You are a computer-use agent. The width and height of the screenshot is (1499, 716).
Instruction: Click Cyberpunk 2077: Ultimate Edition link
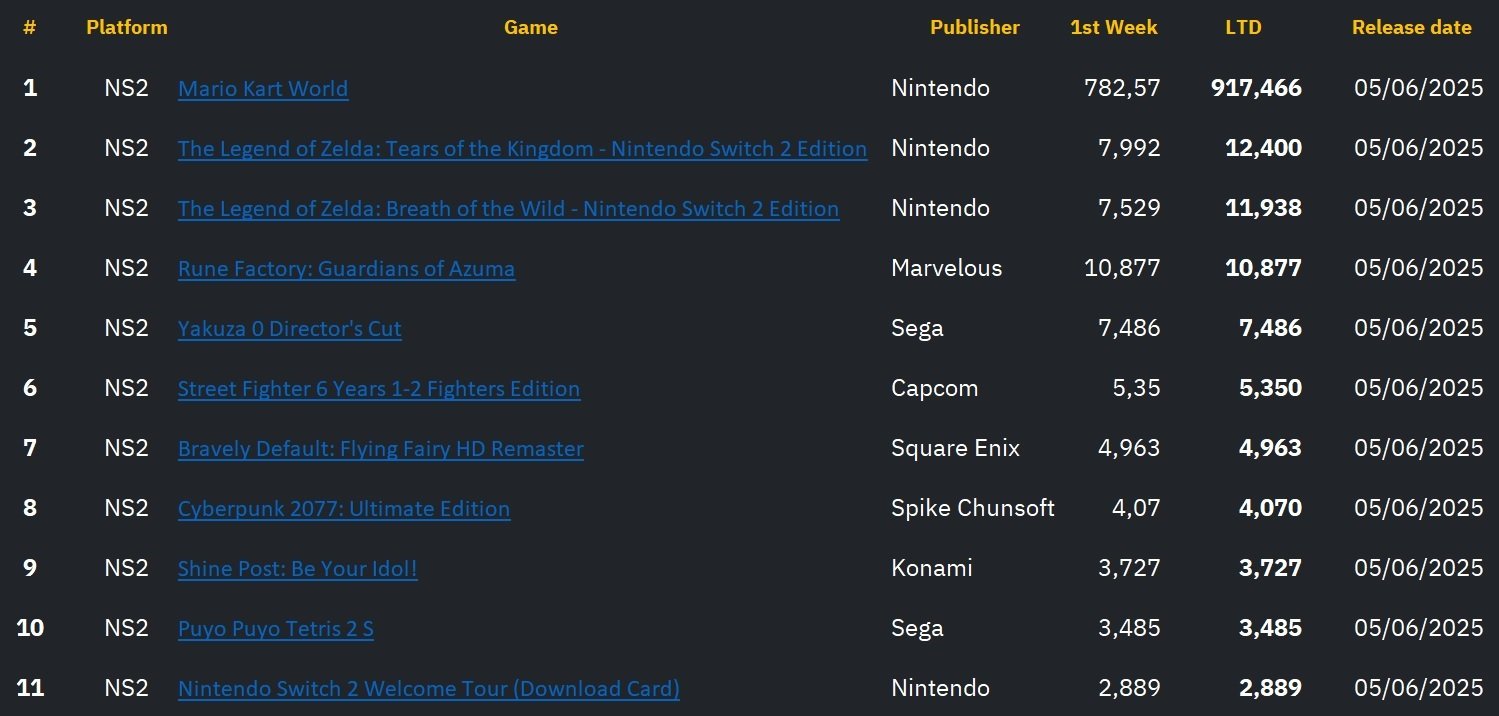click(344, 509)
